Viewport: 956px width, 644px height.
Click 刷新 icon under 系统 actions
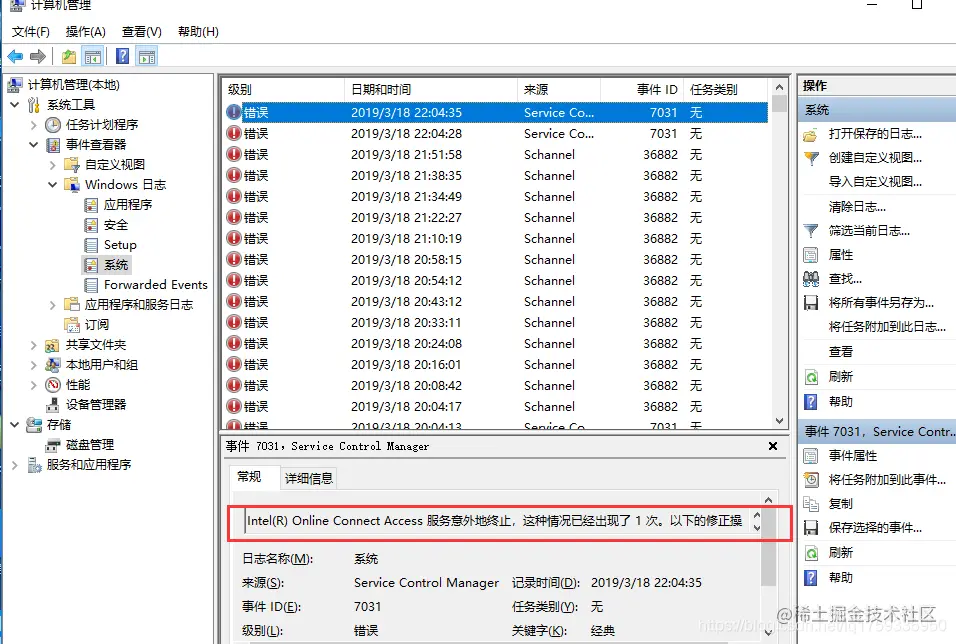tap(811, 377)
